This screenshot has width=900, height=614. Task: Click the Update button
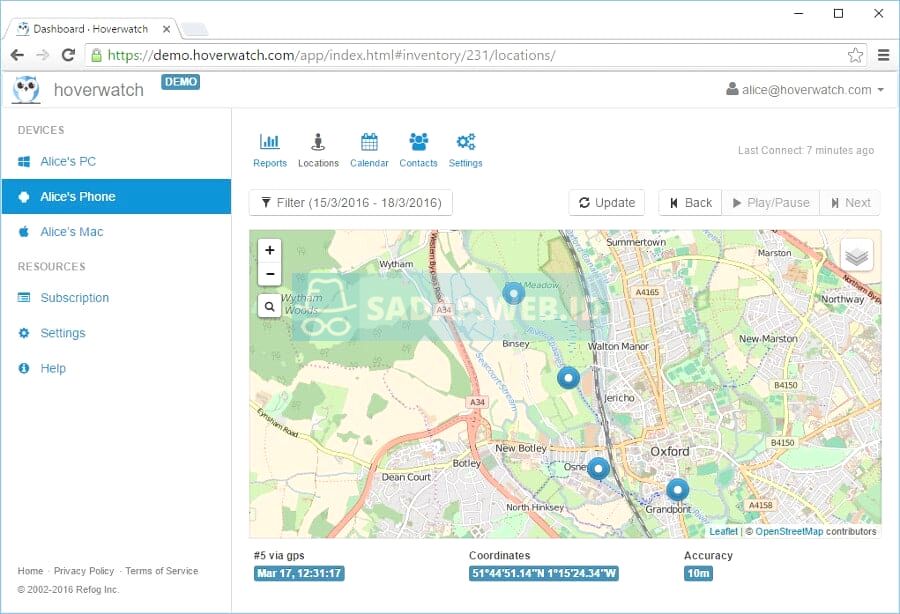click(607, 203)
